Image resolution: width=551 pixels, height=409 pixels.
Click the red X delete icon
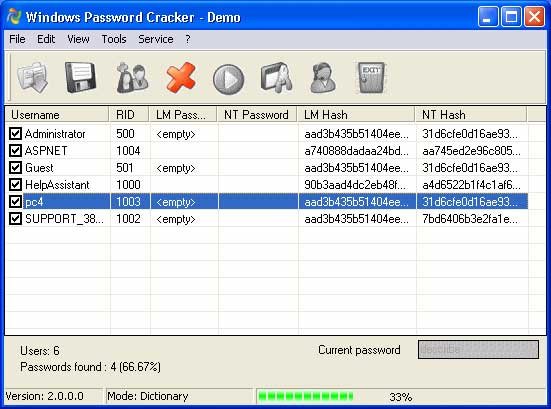point(181,78)
